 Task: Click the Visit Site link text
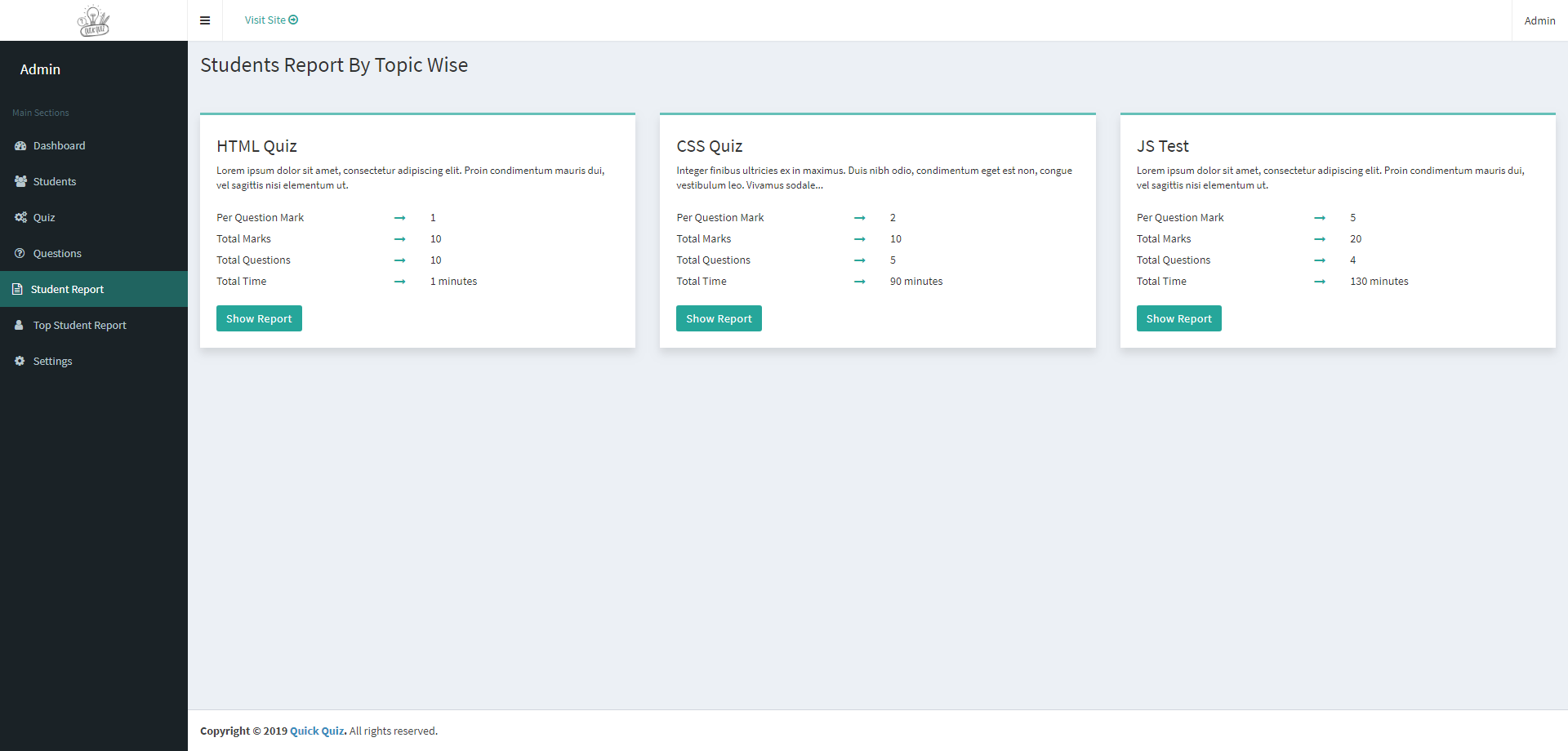pos(265,20)
